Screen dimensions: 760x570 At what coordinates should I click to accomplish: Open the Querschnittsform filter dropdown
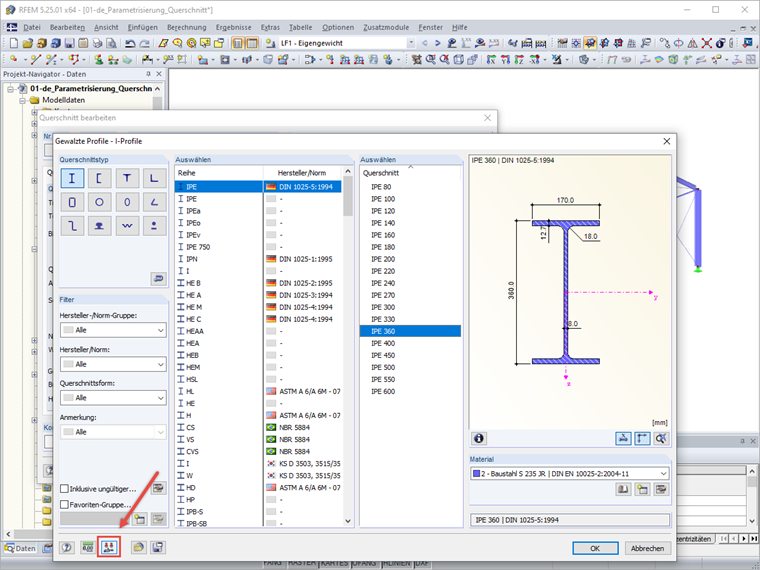[x=113, y=398]
